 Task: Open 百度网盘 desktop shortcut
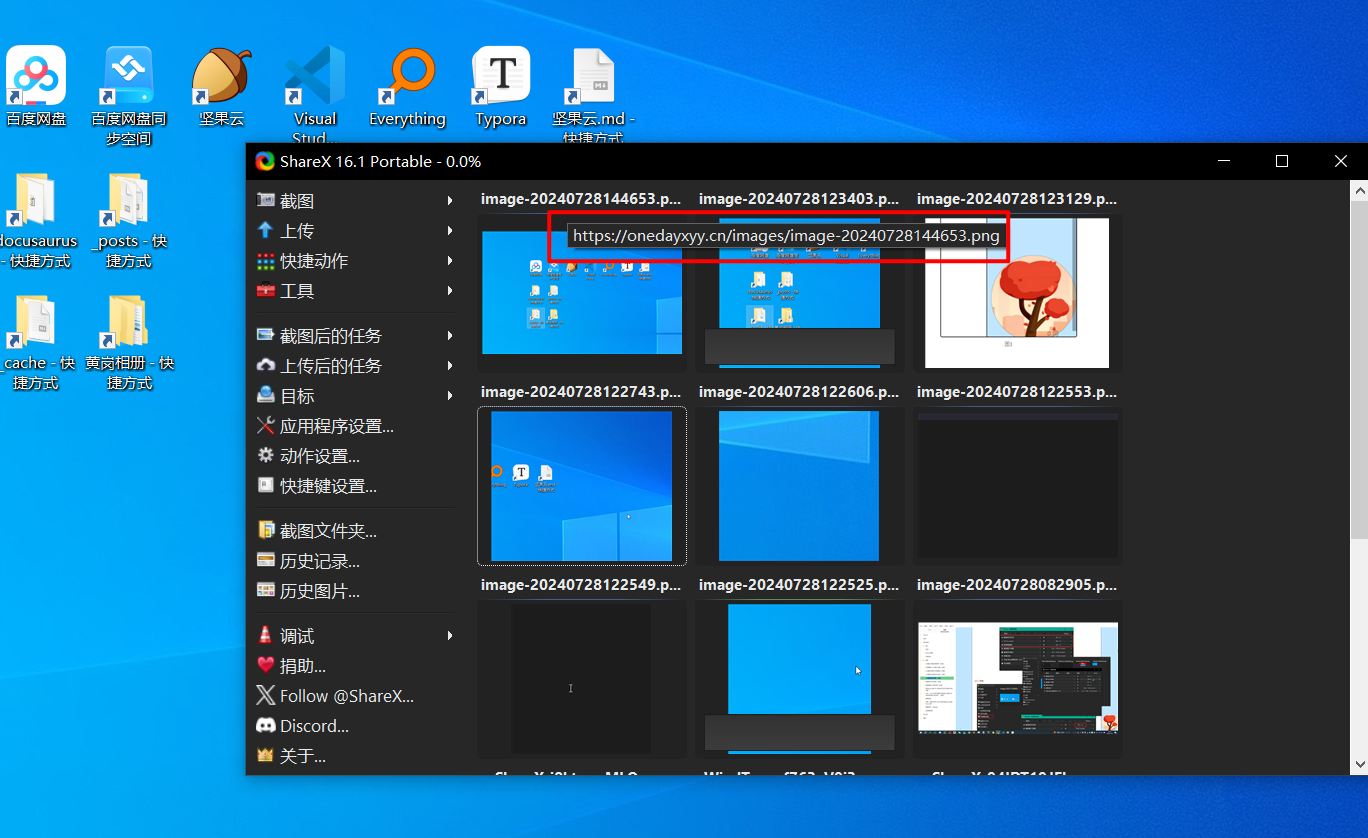click(x=36, y=86)
